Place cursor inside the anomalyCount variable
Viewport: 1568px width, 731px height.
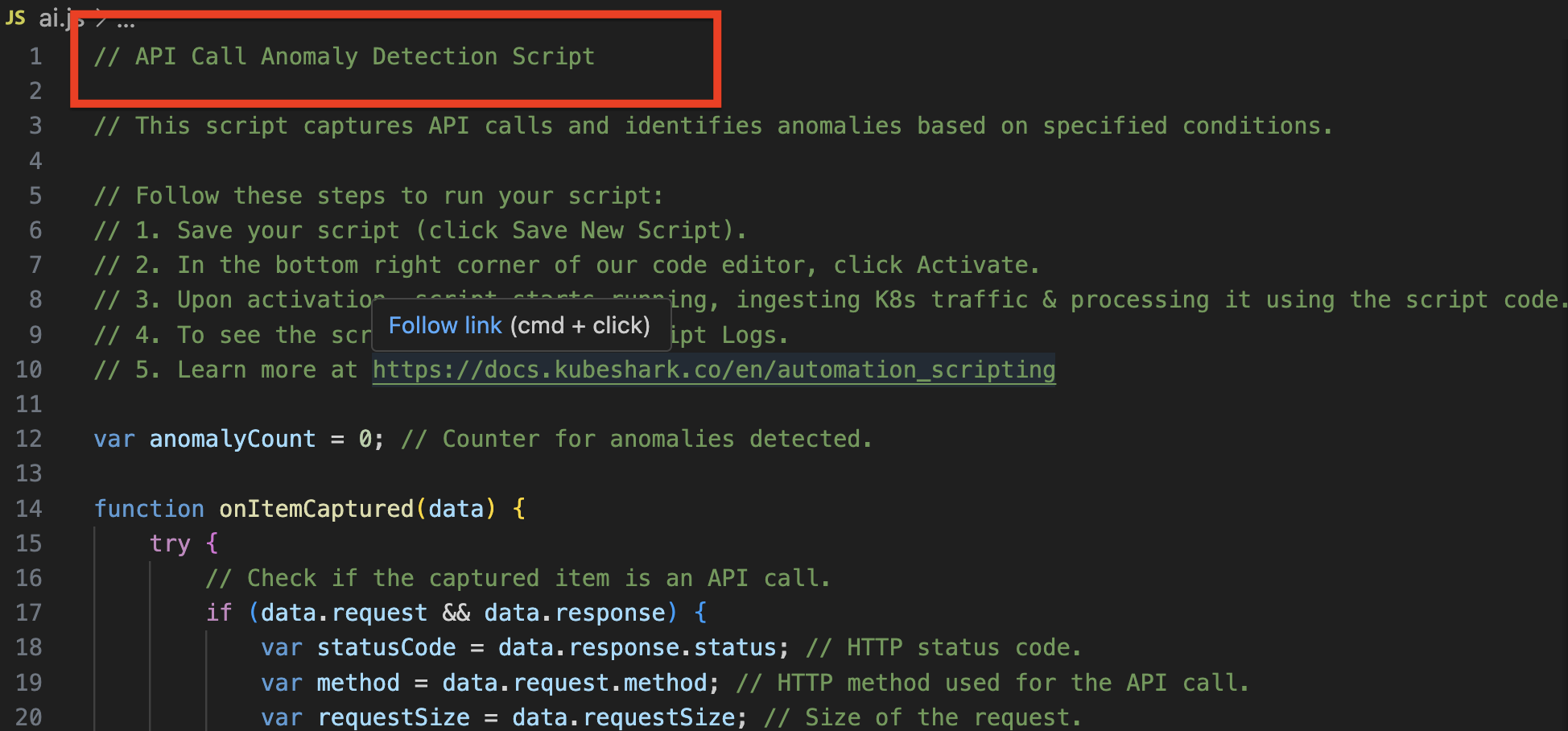pyautogui.click(x=232, y=439)
